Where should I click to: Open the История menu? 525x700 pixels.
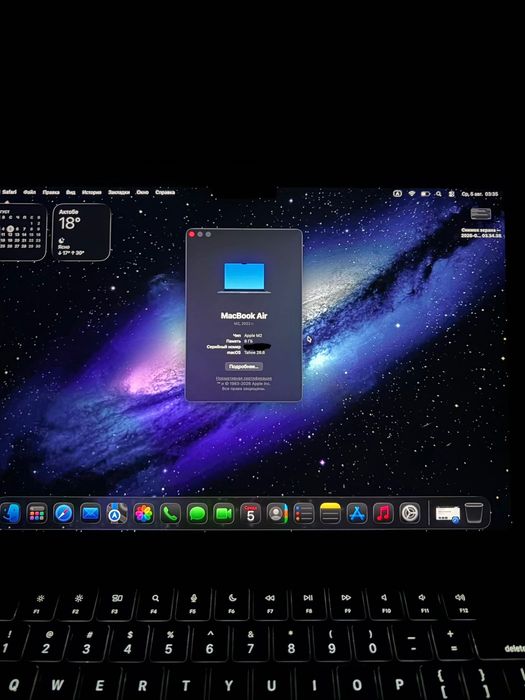coord(92,192)
